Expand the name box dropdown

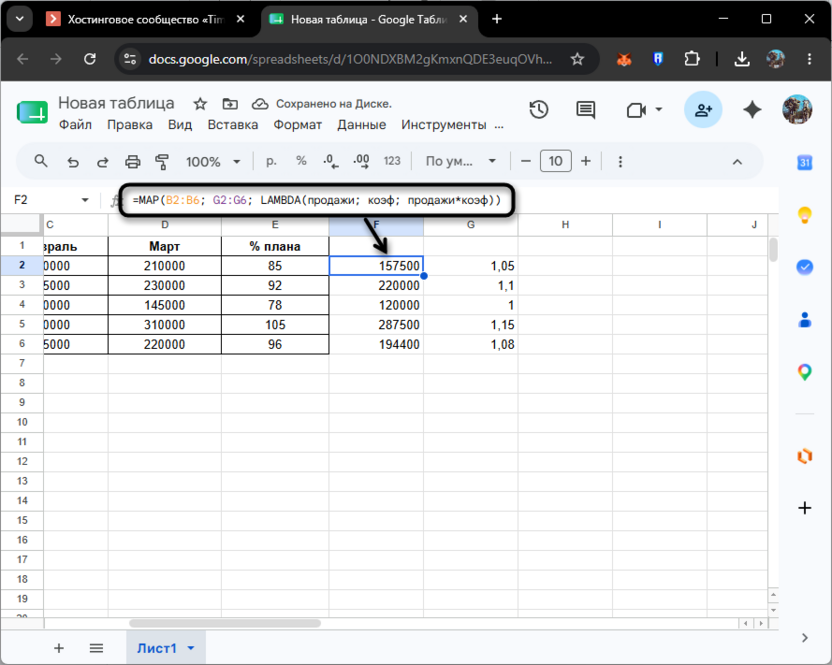[85, 200]
